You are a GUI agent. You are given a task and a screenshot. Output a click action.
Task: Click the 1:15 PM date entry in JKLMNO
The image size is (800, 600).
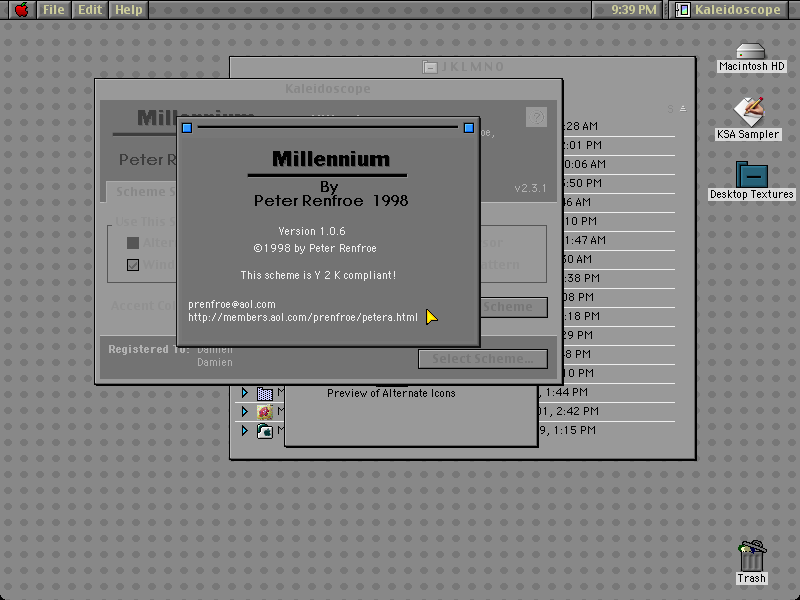567,430
